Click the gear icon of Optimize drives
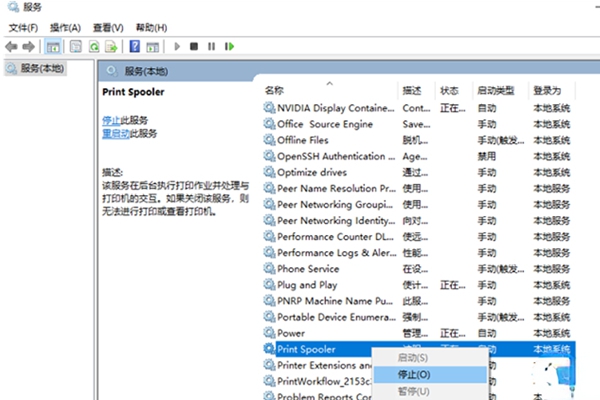The height and width of the screenshot is (400, 600). (269, 172)
